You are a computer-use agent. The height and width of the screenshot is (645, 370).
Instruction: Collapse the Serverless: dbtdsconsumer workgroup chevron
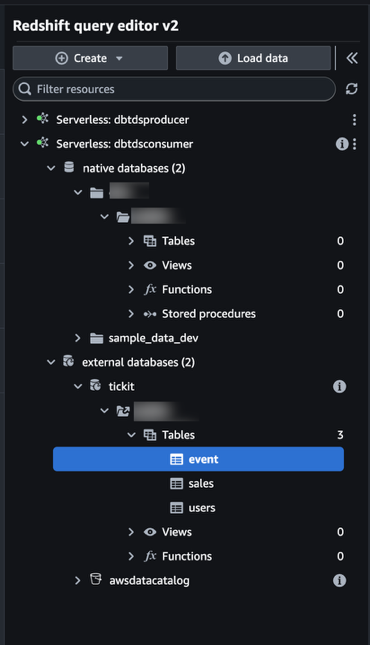[x=25, y=144]
